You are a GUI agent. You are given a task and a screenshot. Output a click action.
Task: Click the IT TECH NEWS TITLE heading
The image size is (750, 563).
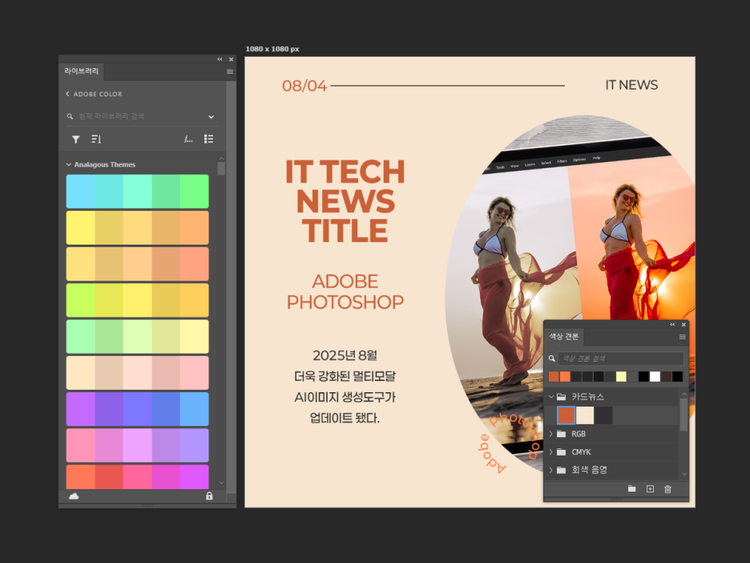tap(345, 201)
